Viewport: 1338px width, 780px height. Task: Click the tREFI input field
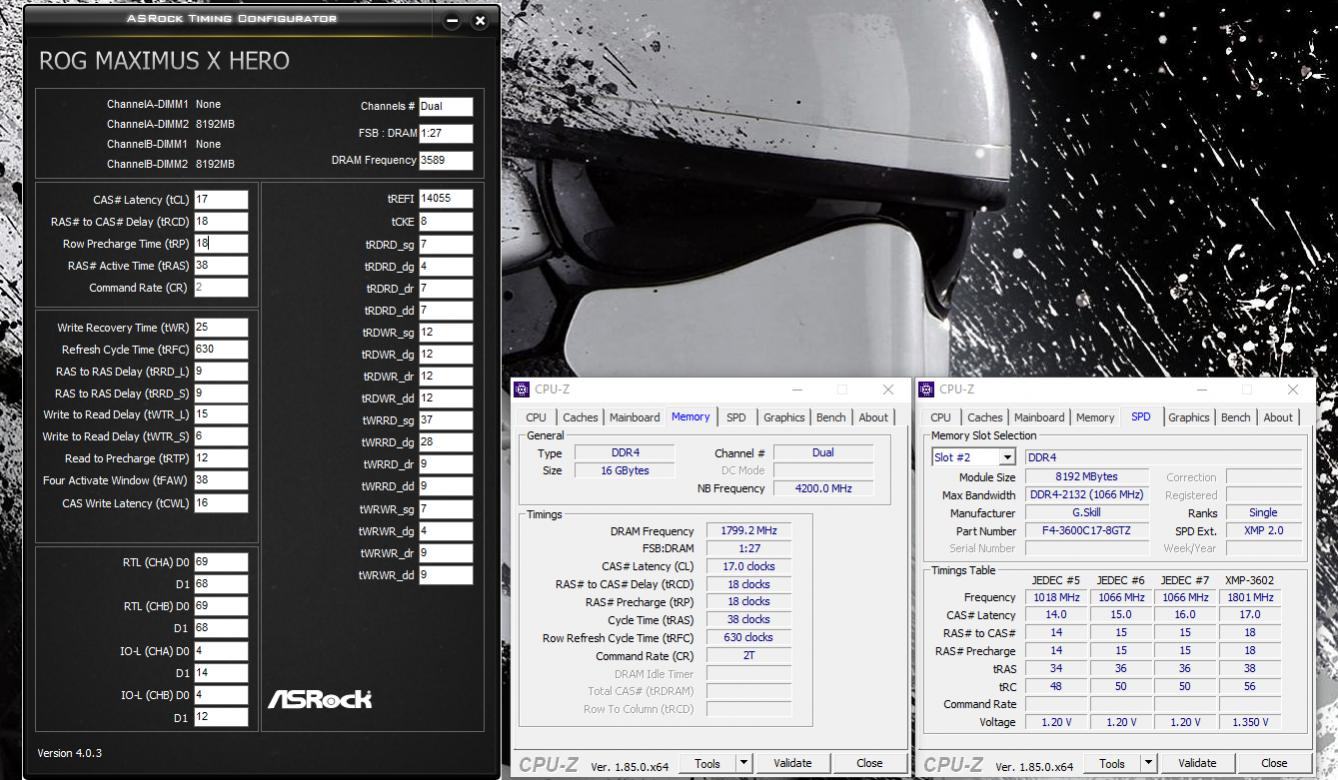(x=446, y=199)
